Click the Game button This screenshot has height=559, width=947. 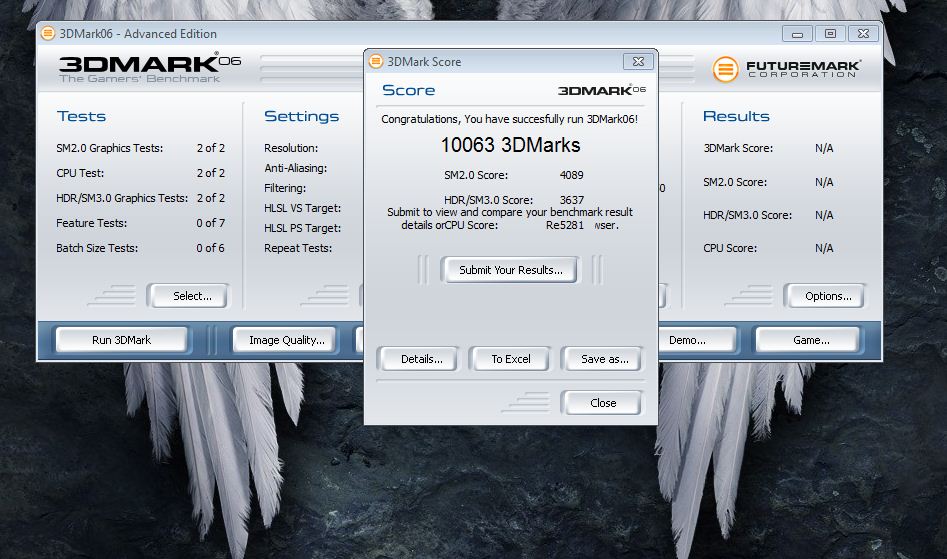tap(809, 340)
